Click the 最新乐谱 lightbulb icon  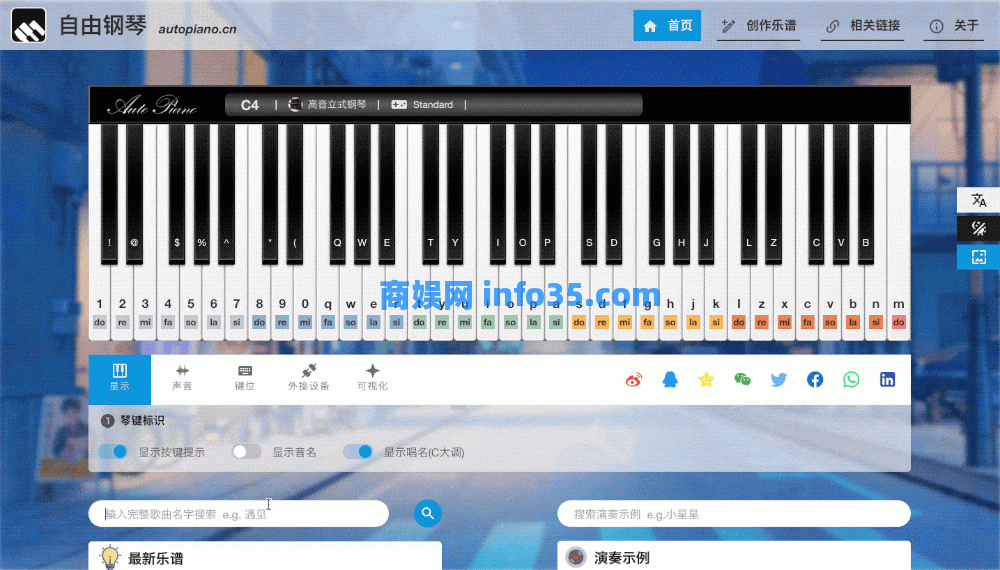tap(110, 557)
